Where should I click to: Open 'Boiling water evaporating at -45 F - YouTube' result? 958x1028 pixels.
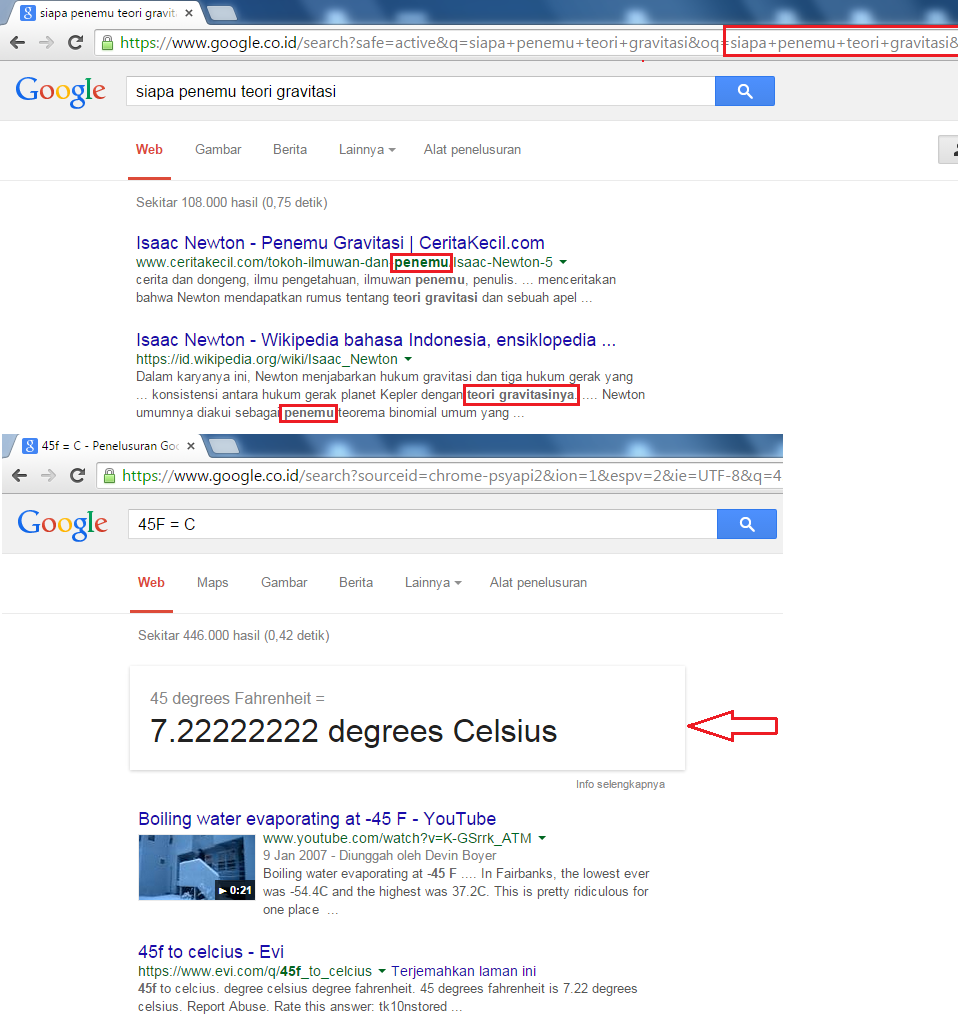(x=317, y=819)
